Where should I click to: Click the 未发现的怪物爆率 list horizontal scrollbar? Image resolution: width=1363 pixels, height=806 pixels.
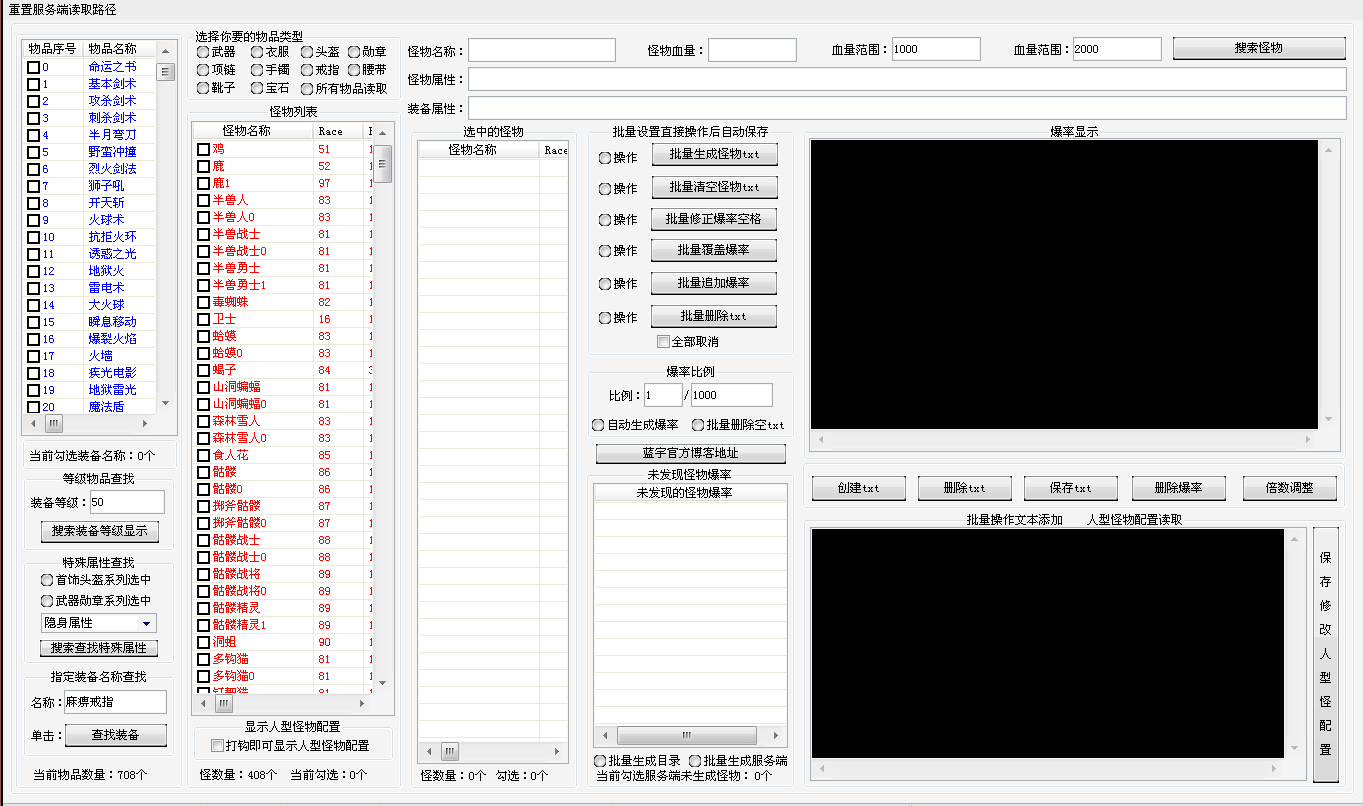pyautogui.click(x=690, y=735)
